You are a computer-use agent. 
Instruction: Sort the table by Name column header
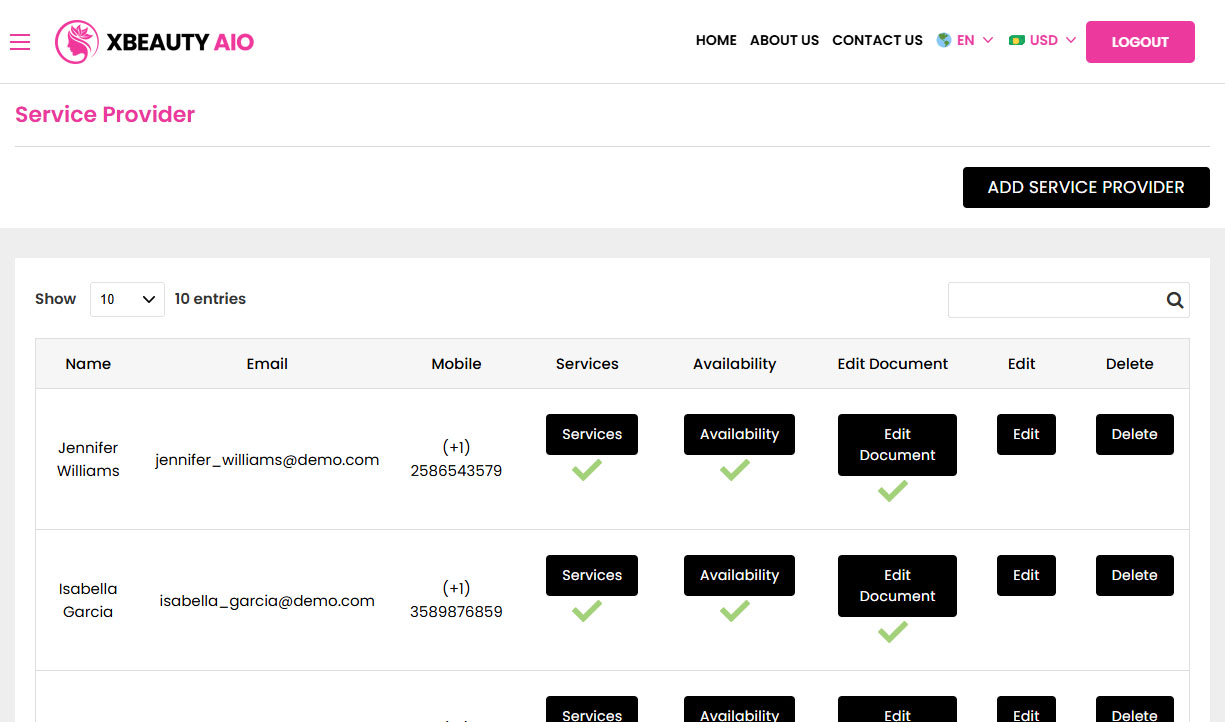click(x=88, y=364)
